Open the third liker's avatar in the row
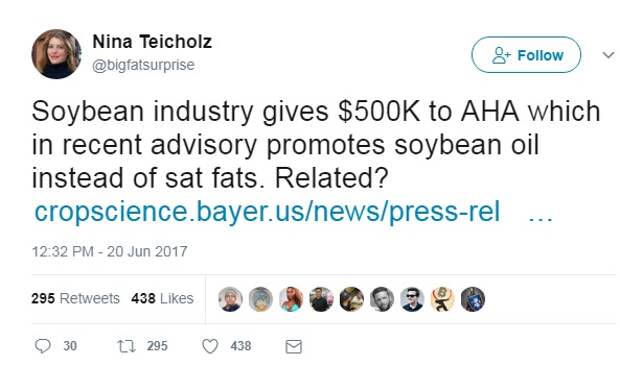Image resolution: width=620 pixels, height=366 pixels. [x=291, y=299]
